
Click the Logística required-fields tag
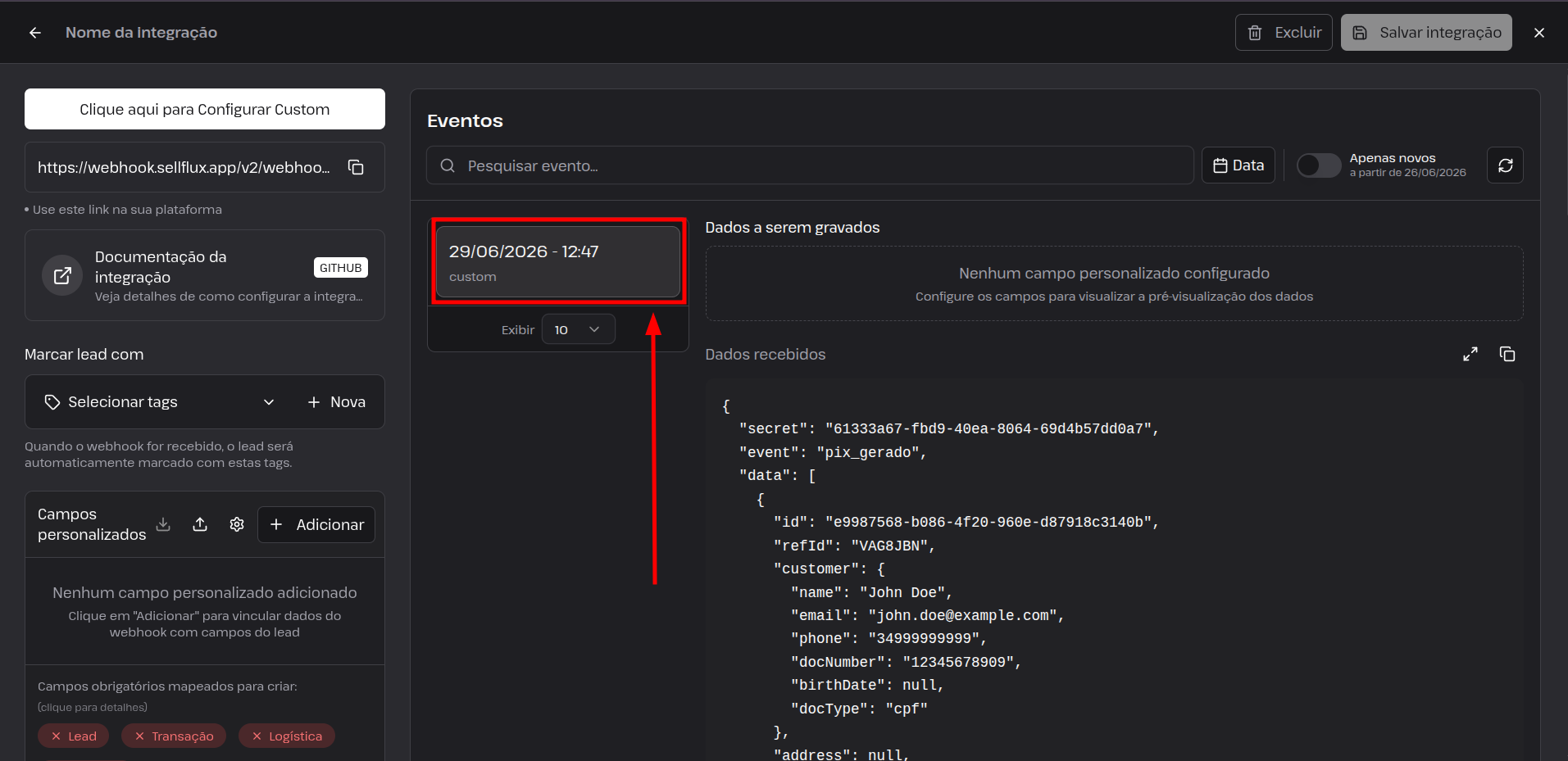pos(287,736)
